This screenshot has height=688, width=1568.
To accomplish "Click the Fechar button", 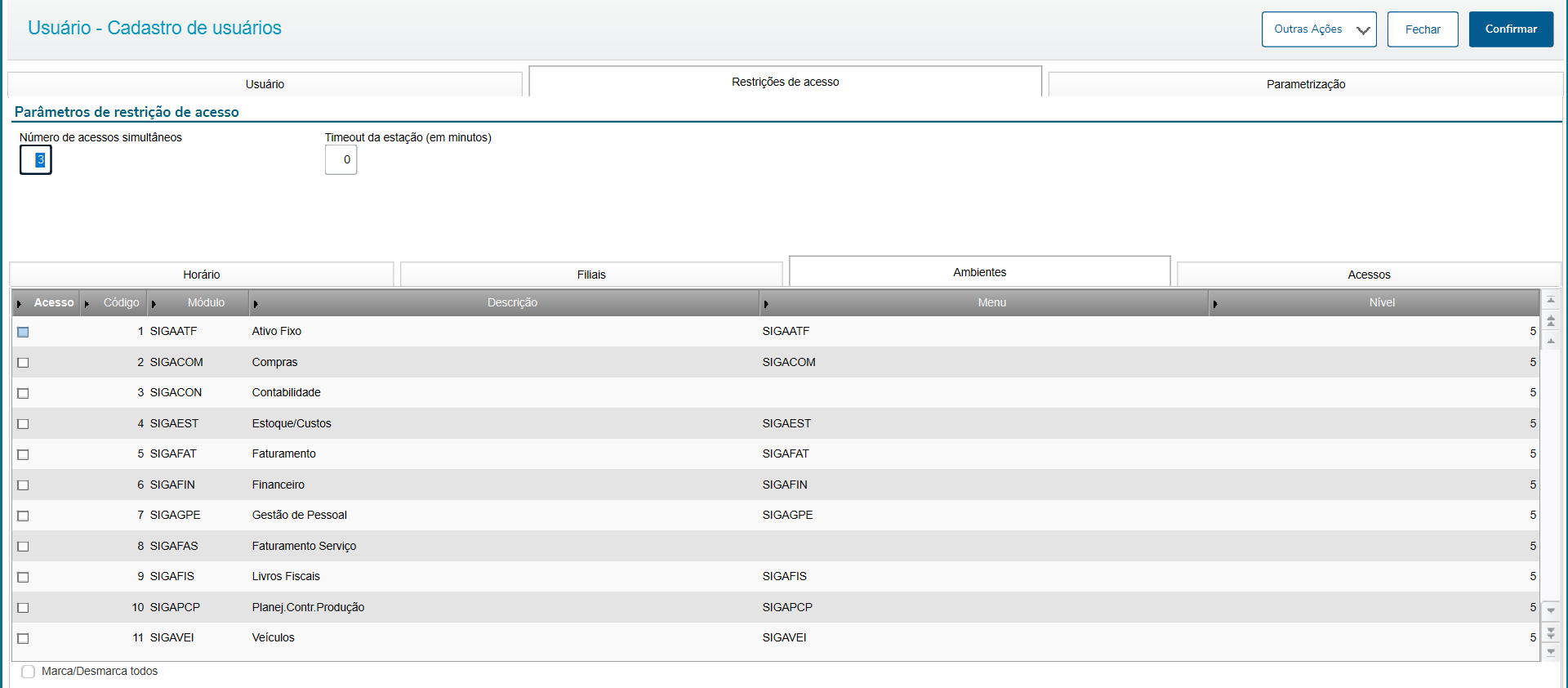I will [x=1423, y=29].
